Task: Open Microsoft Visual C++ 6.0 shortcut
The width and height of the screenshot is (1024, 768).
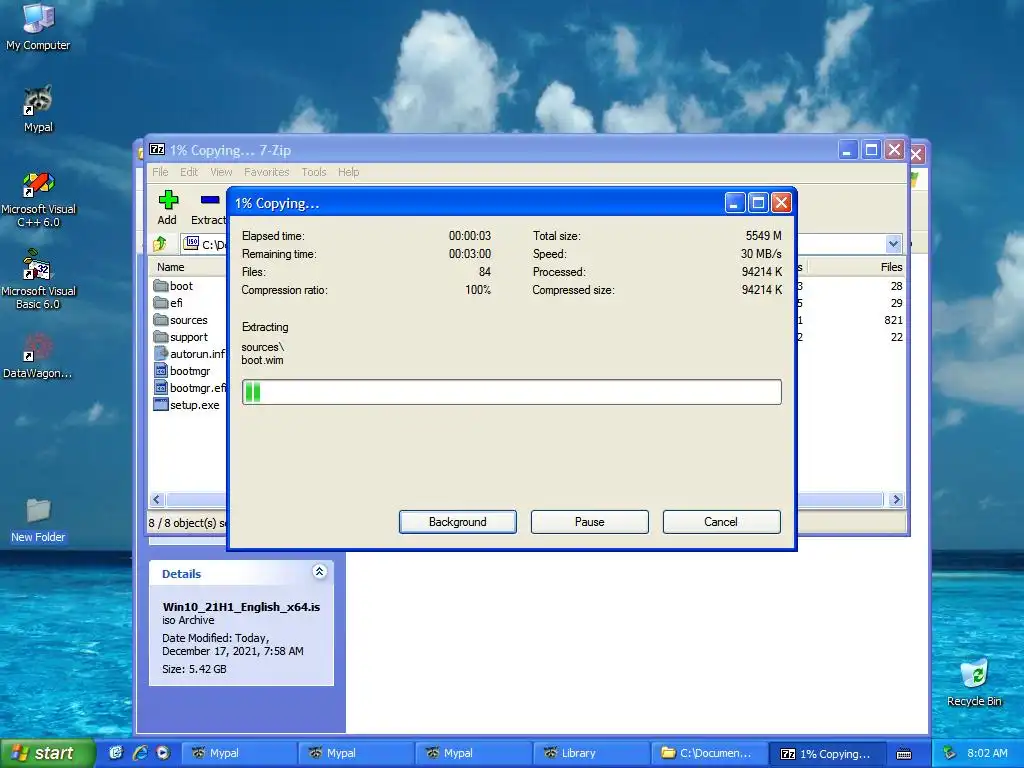Action: click(x=38, y=199)
